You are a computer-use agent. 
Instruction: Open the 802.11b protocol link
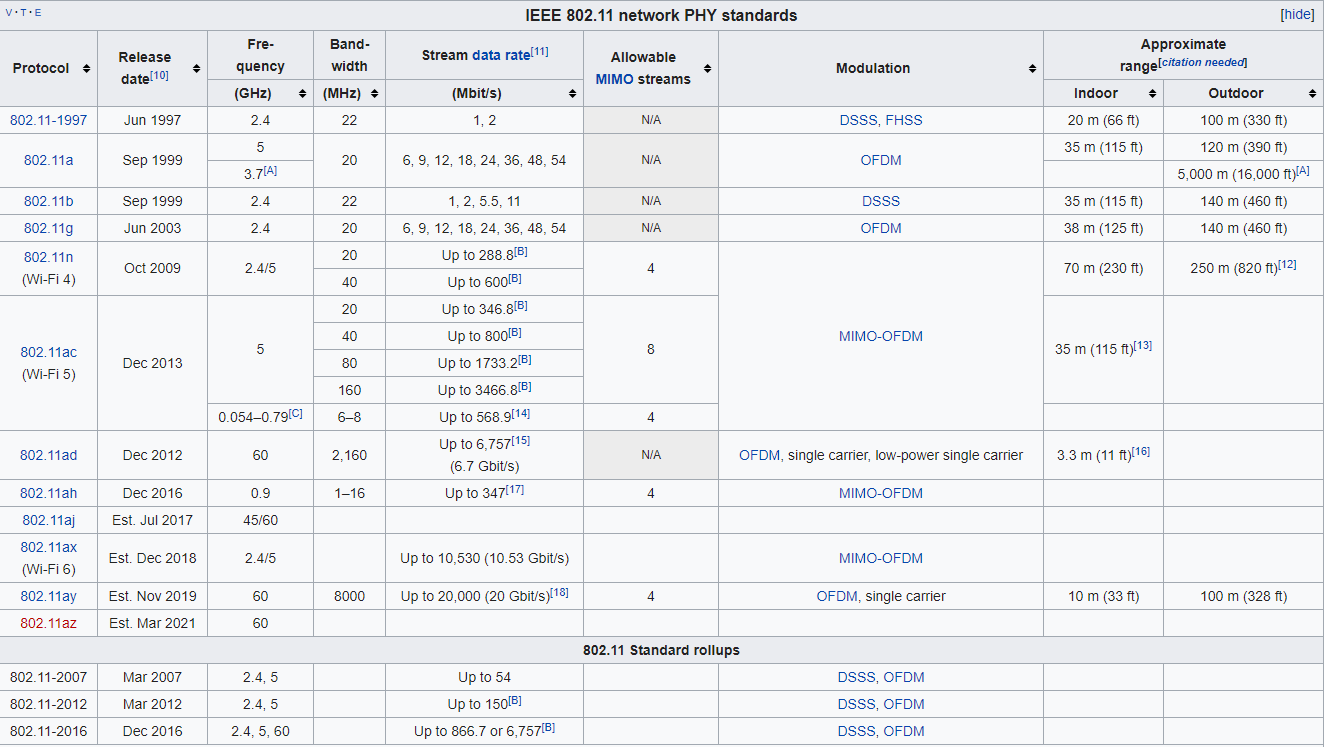(48, 201)
